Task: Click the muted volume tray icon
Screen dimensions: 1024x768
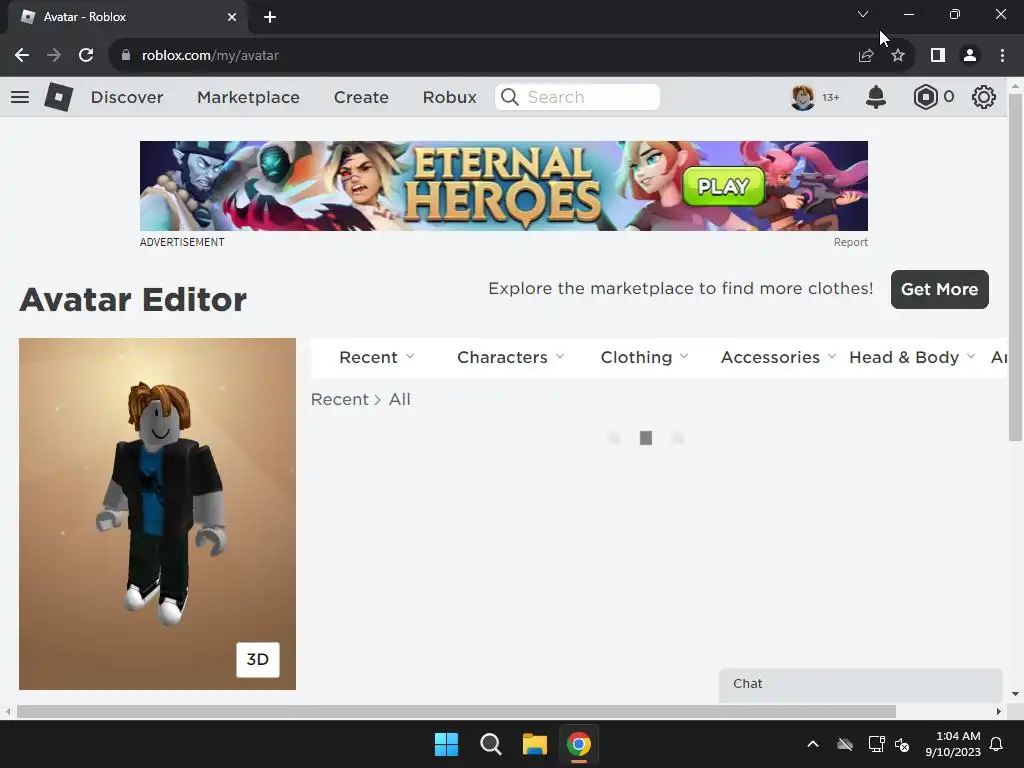Action: pyautogui.click(x=903, y=744)
